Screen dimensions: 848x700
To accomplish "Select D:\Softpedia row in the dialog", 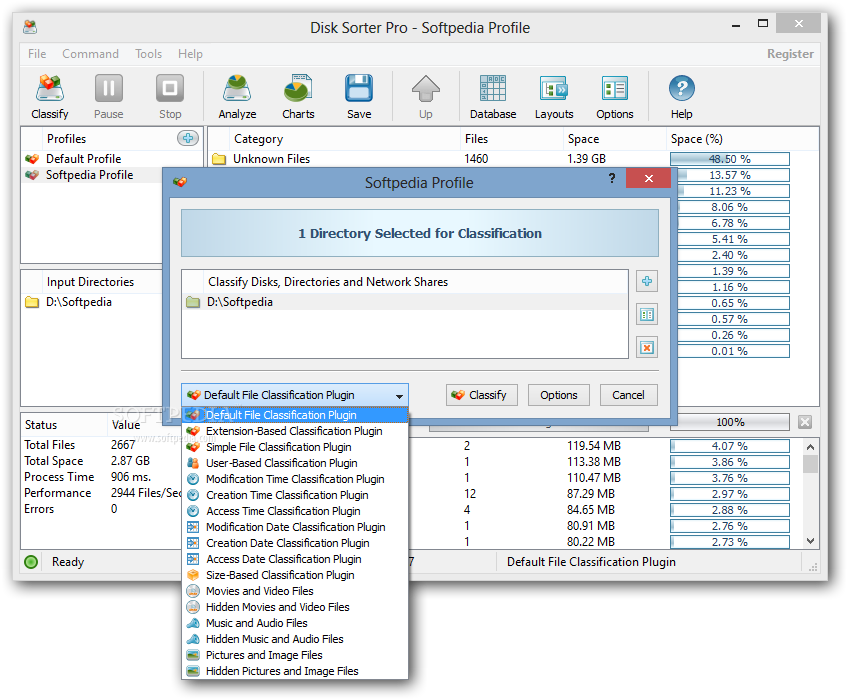I will click(405, 302).
